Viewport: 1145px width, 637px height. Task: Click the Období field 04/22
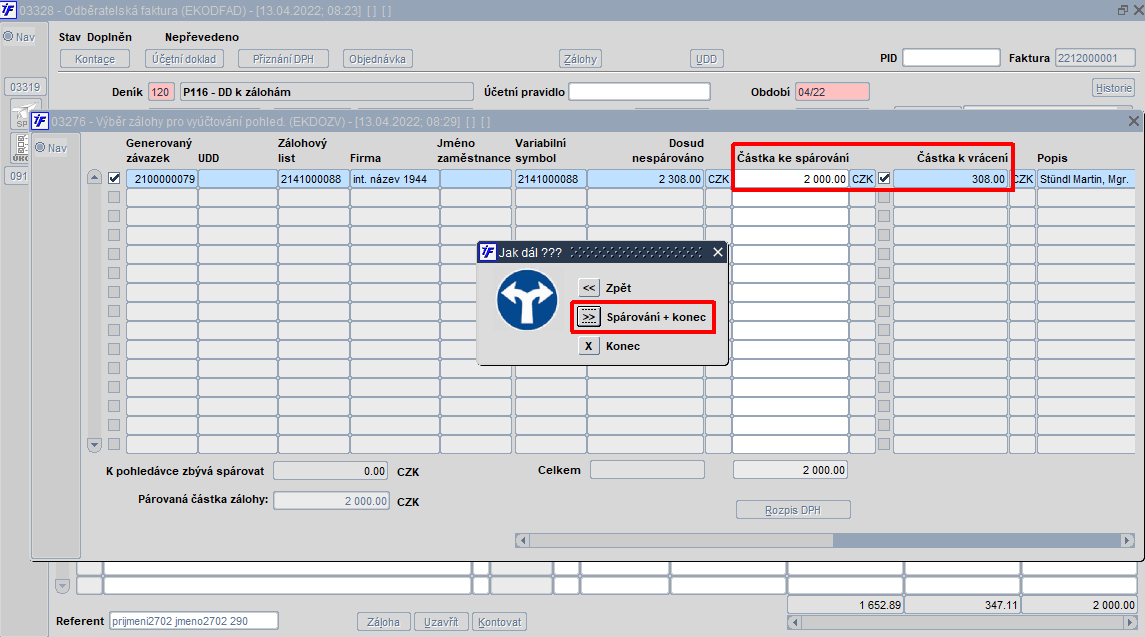(x=832, y=92)
